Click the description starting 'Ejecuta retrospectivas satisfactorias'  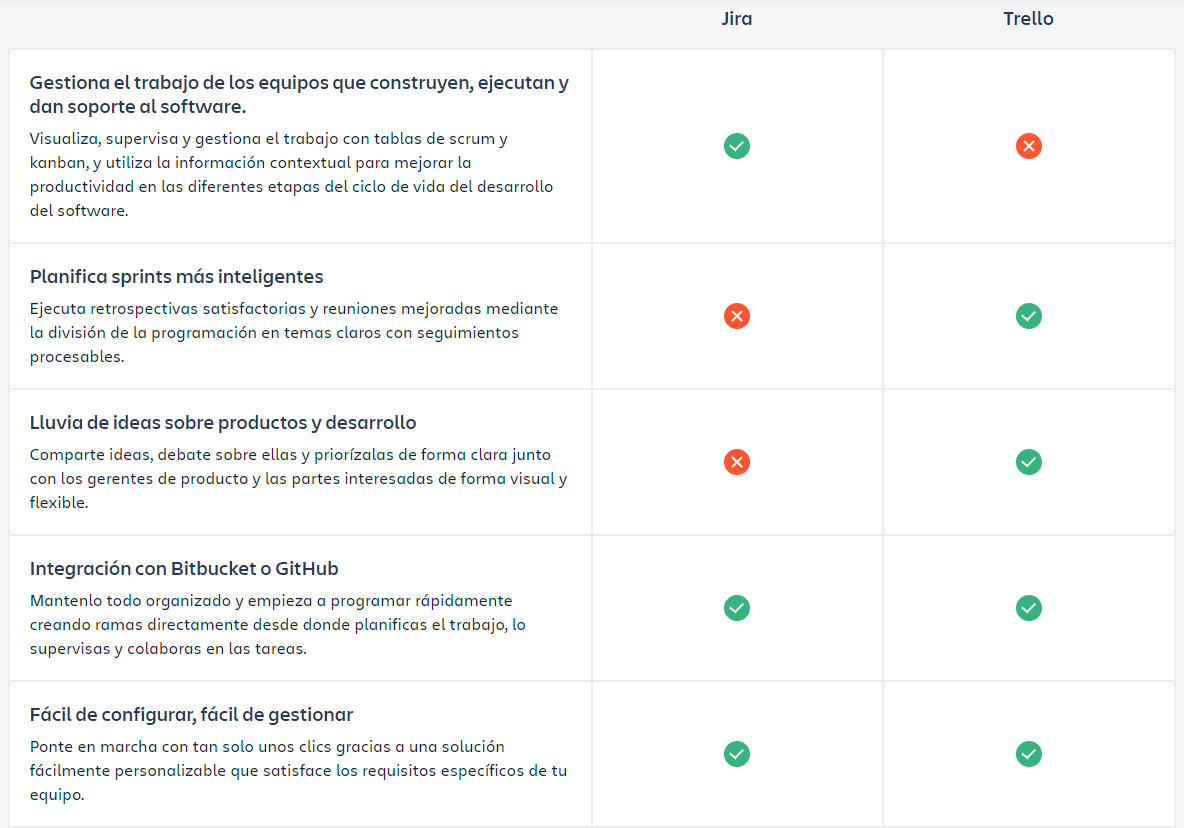[x=294, y=332]
